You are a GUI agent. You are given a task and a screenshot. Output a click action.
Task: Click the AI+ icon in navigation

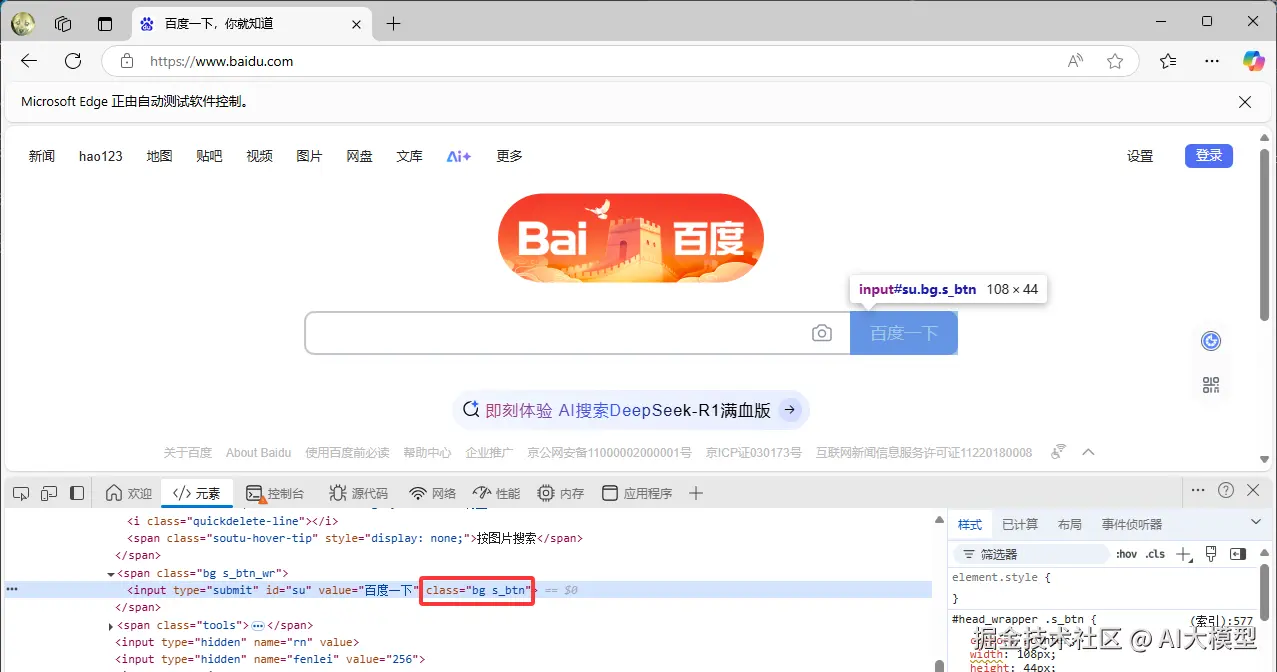pos(458,156)
